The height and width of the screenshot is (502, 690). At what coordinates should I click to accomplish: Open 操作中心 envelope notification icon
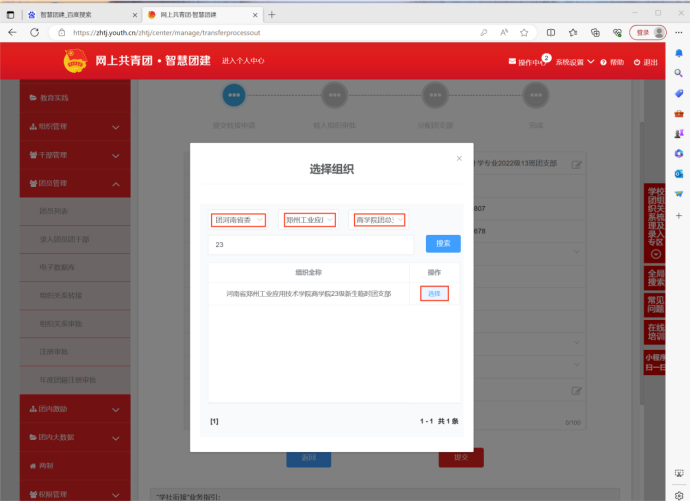[513, 62]
